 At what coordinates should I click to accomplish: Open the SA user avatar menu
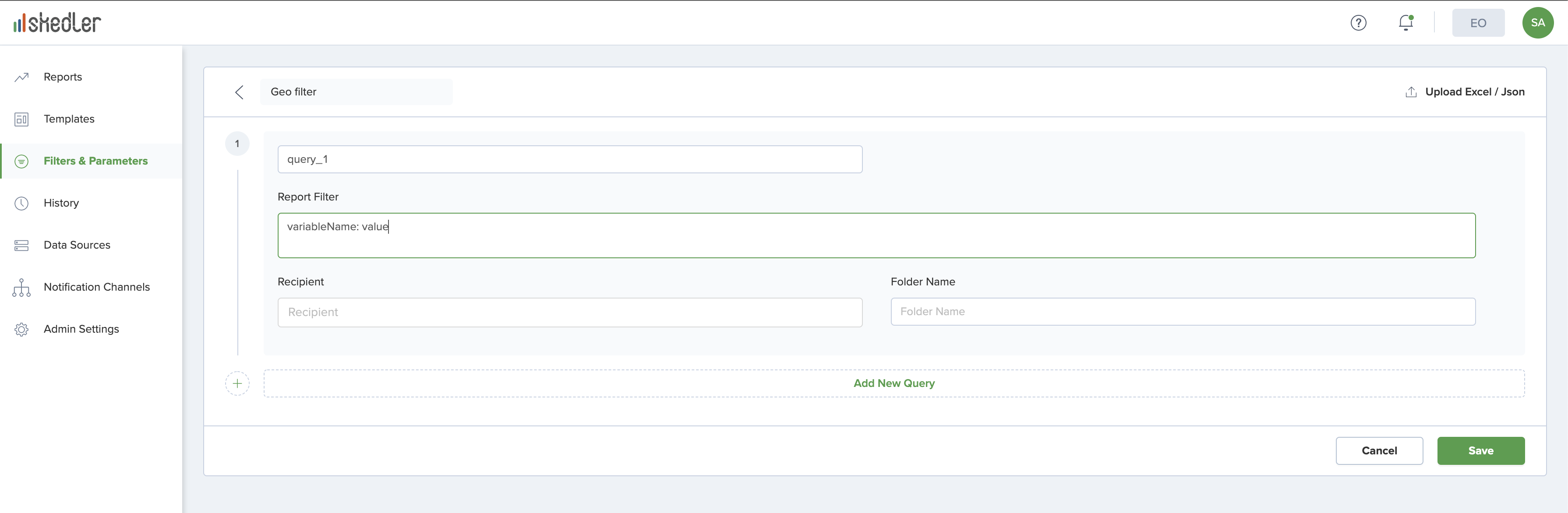[1538, 23]
